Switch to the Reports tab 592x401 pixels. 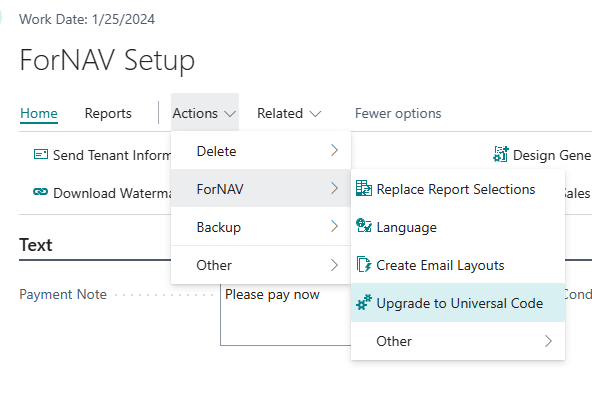108,113
